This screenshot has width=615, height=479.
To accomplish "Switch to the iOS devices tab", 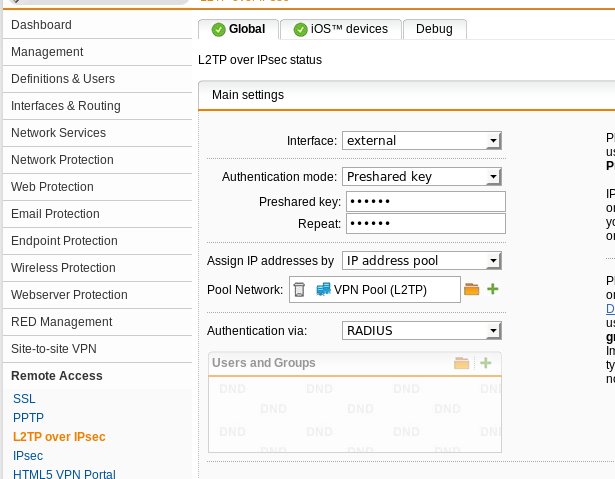I will click(341, 29).
